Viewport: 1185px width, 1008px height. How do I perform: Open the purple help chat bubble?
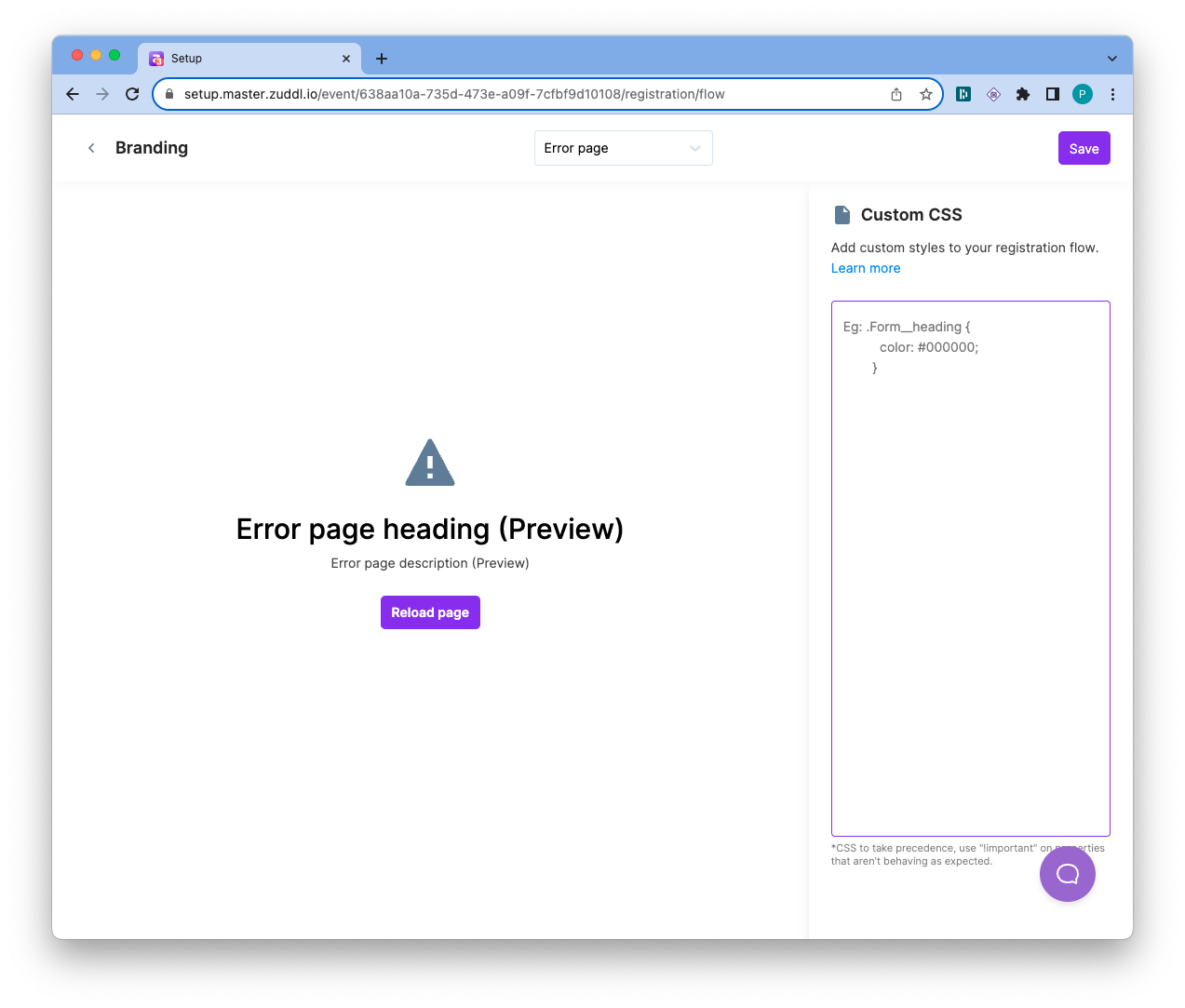tap(1067, 873)
